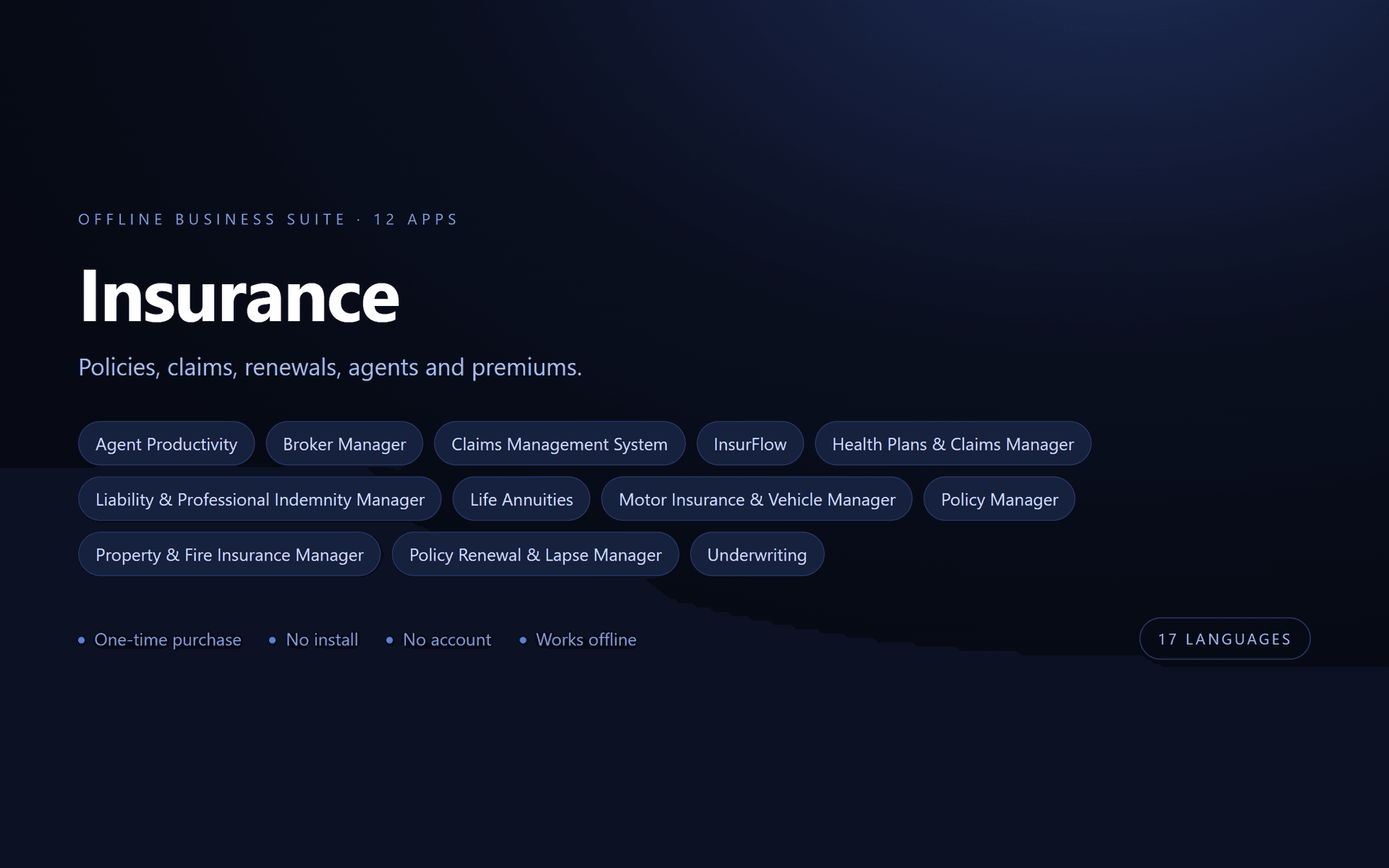1389x868 pixels.
Task: Click the 'No install' feature text
Action: 322,639
